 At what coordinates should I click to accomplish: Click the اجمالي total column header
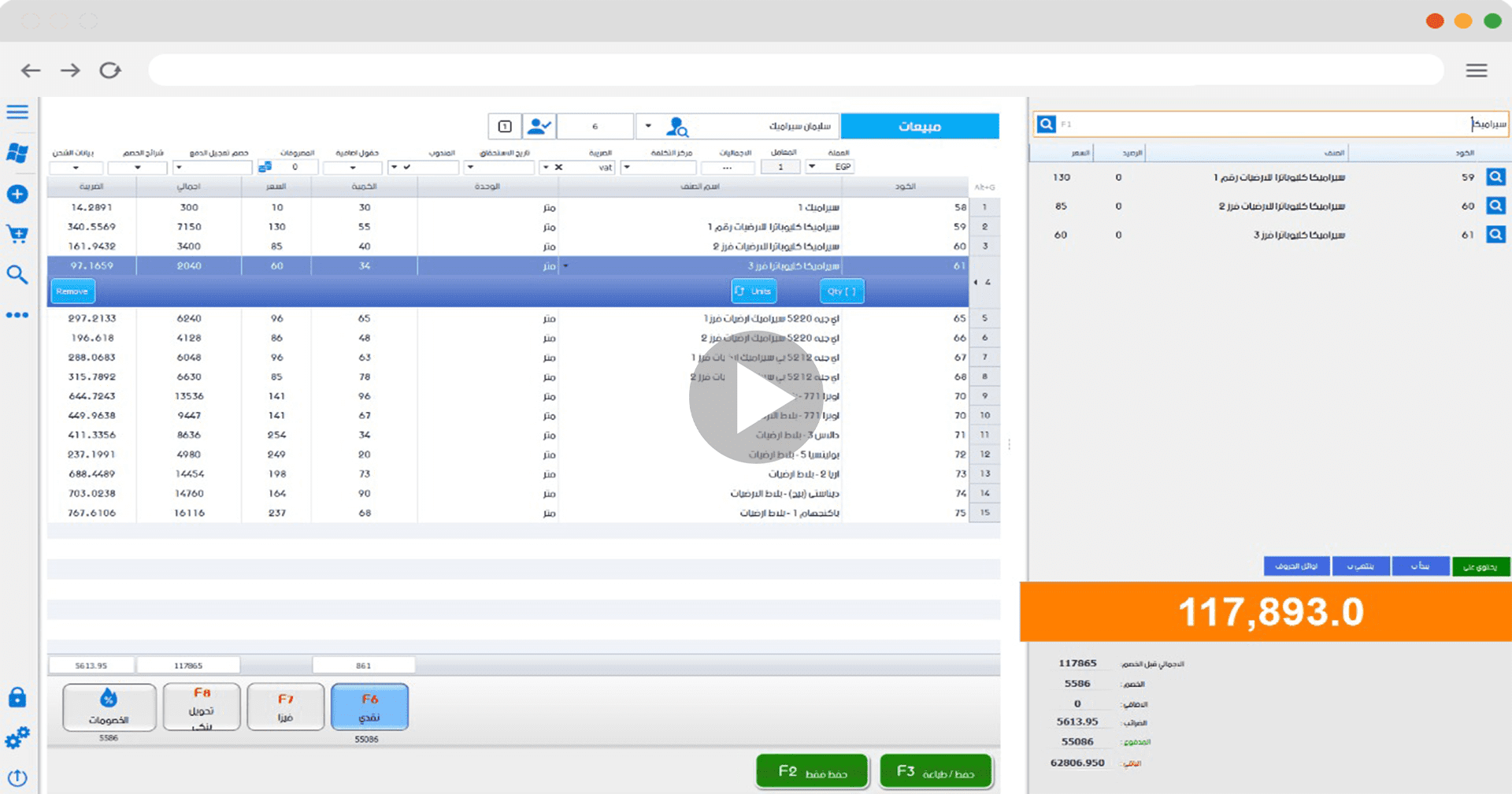pos(189,187)
